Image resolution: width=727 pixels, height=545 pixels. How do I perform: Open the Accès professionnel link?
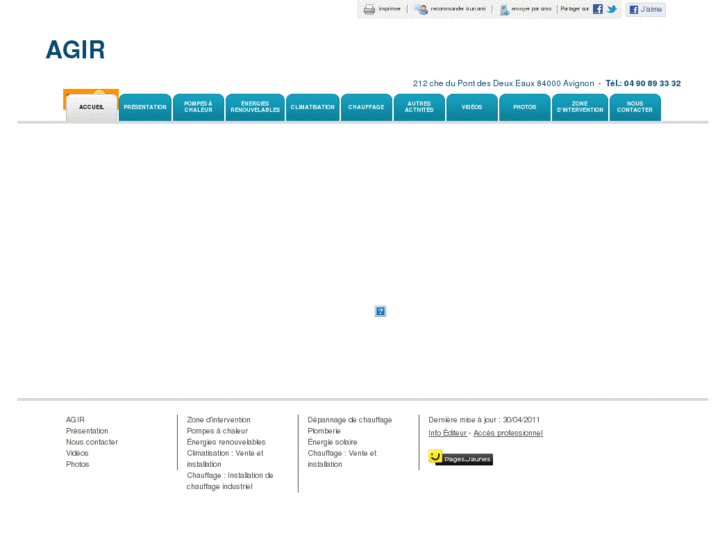[508, 433]
